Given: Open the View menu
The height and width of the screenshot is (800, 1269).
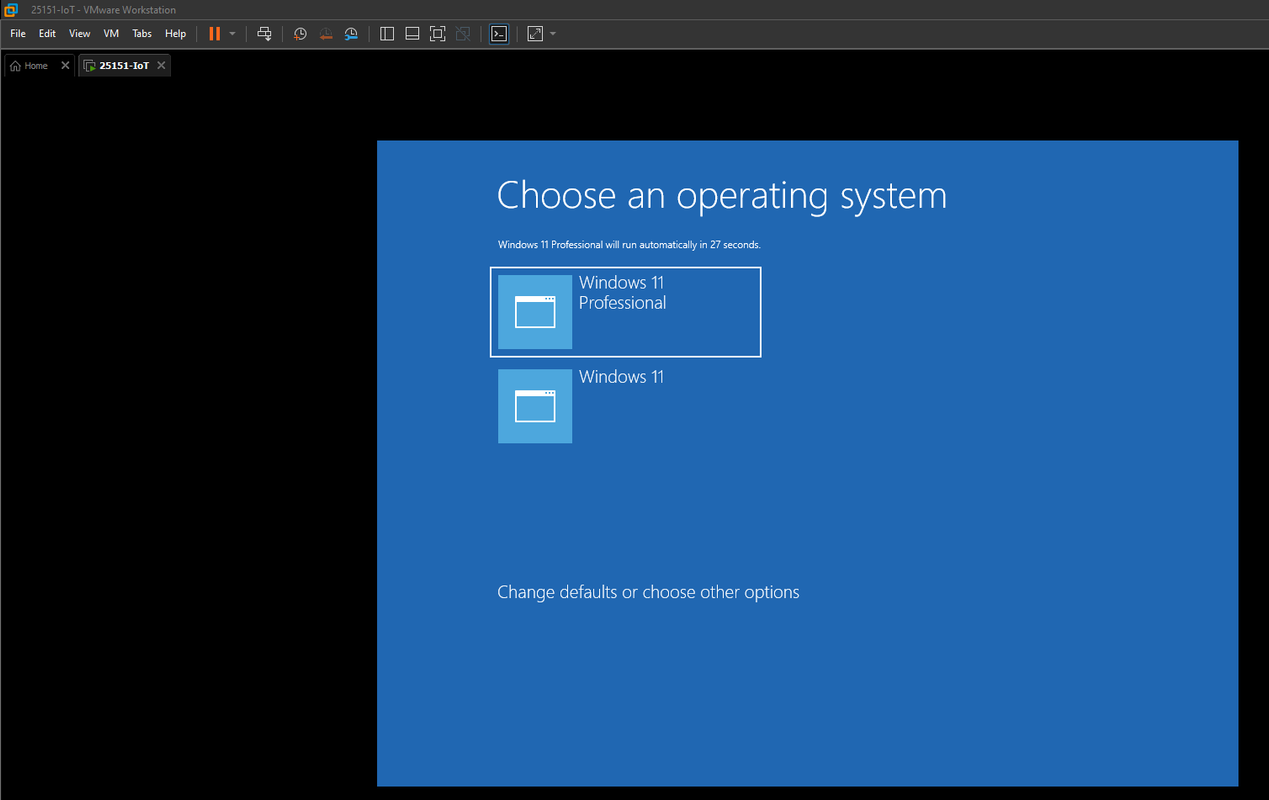Looking at the screenshot, I should click(x=80, y=33).
